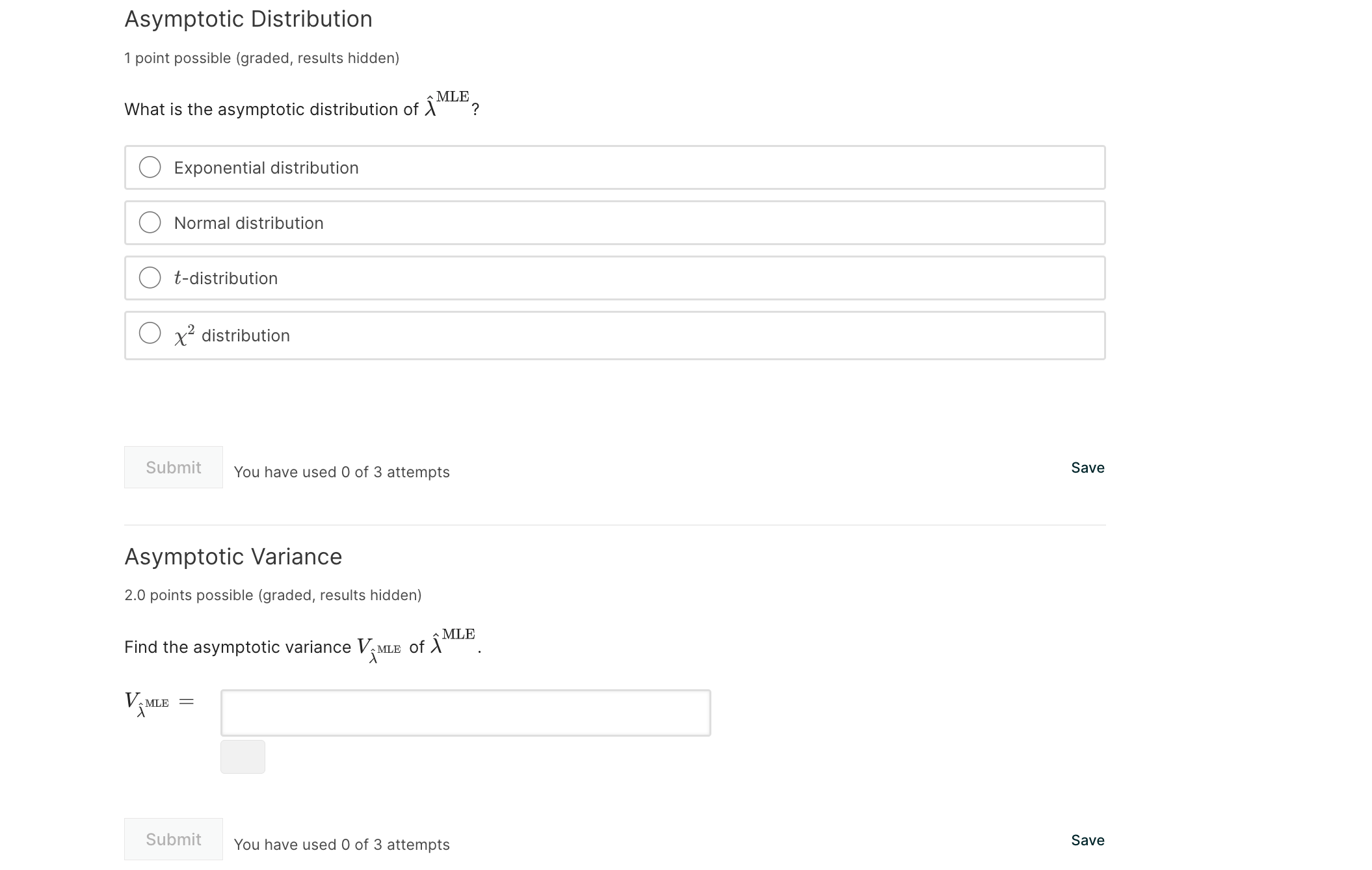Choose the Normal distribution radio option
Screen dimensions: 1372x870
(150, 222)
